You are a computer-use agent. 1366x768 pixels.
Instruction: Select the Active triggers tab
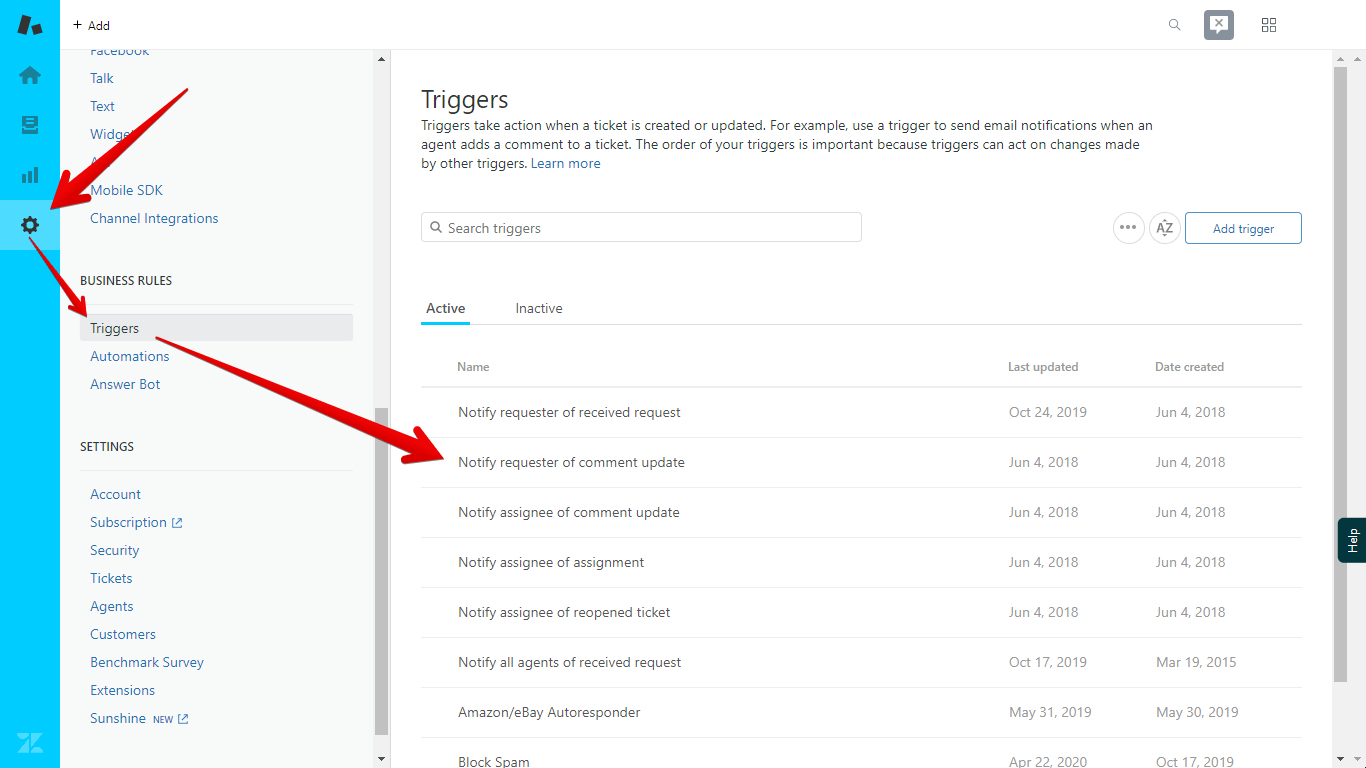pos(445,308)
